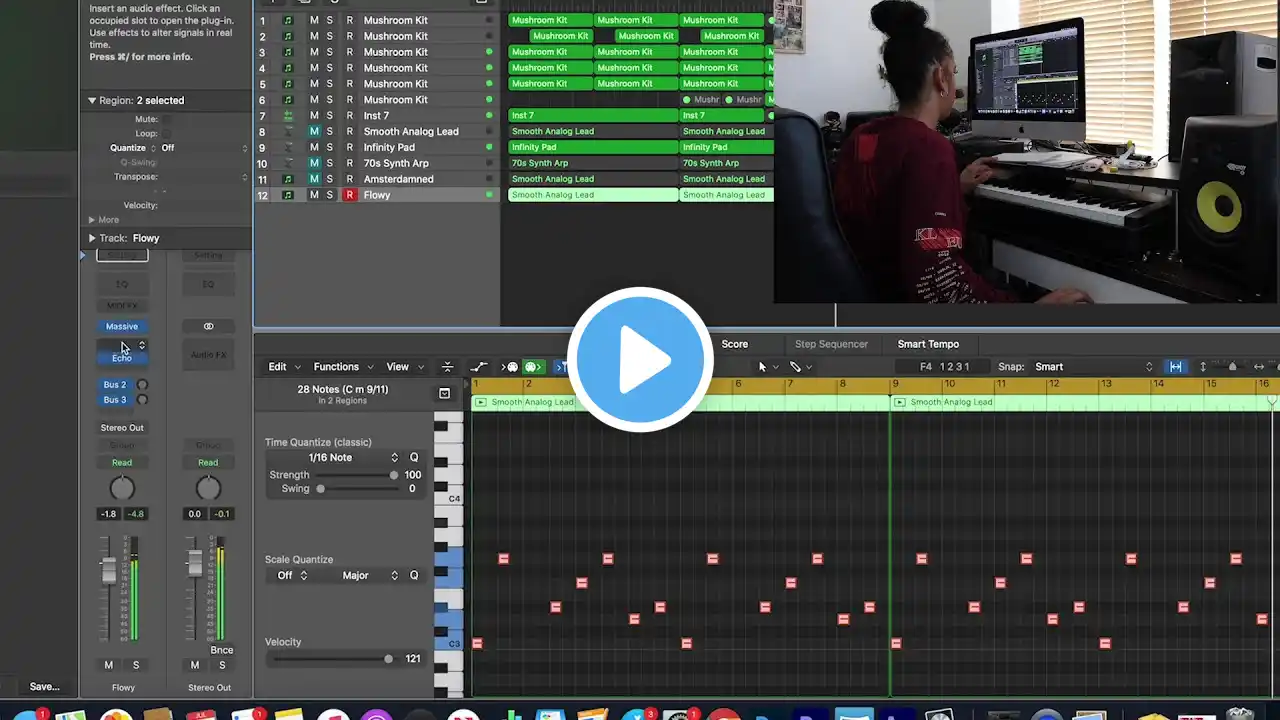1280x720 pixels.
Task: Click the Stereo Out output slot on Flowy strip
Action: [122, 428]
